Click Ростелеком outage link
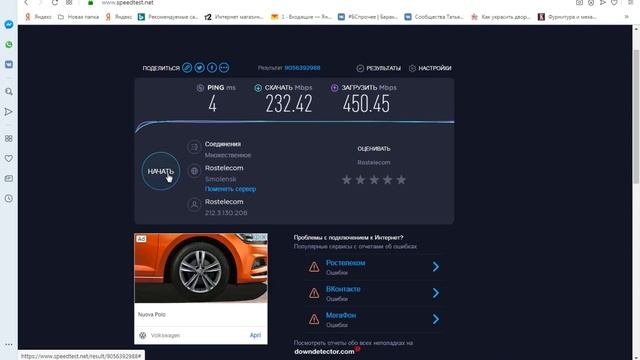The image size is (640, 360). [345, 263]
